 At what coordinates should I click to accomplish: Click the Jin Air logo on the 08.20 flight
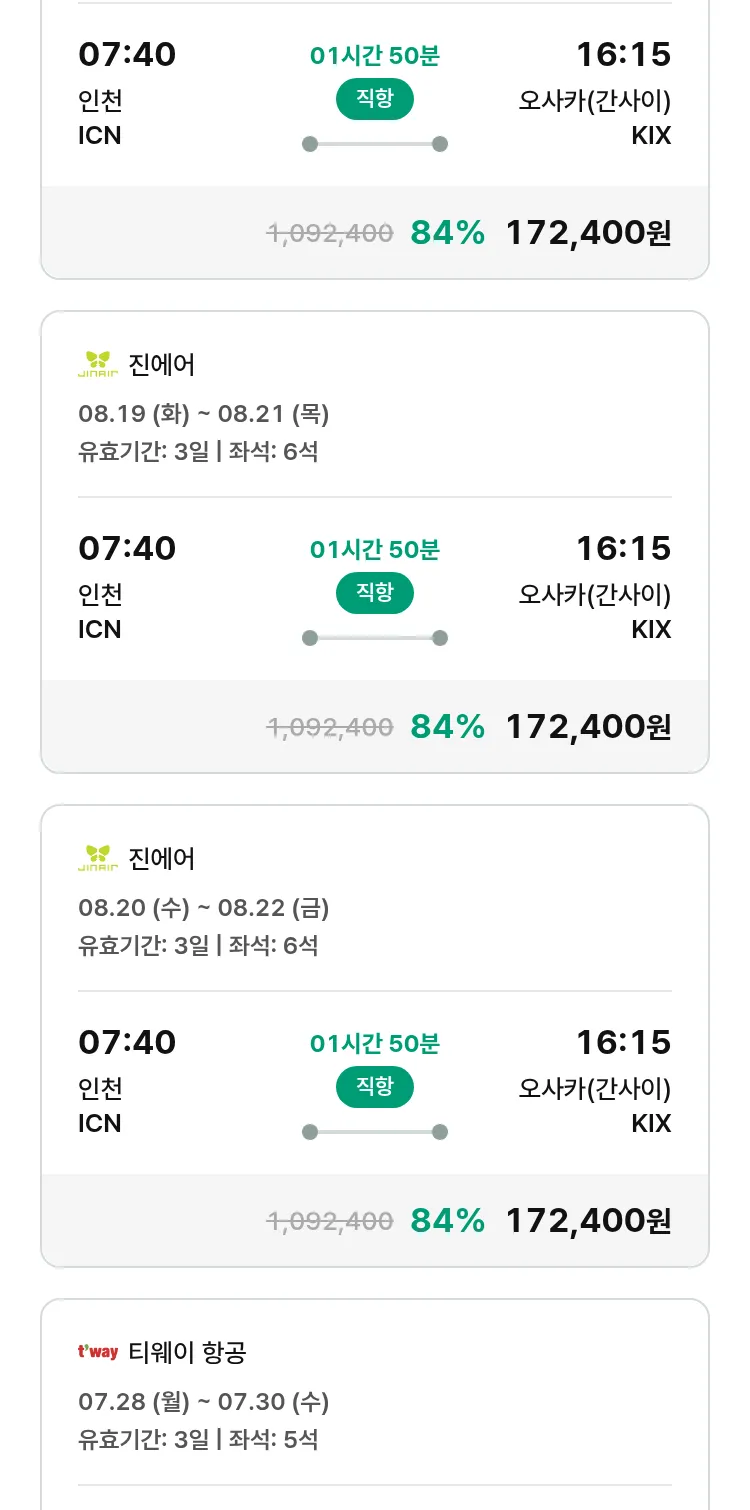pyautogui.click(x=97, y=858)
